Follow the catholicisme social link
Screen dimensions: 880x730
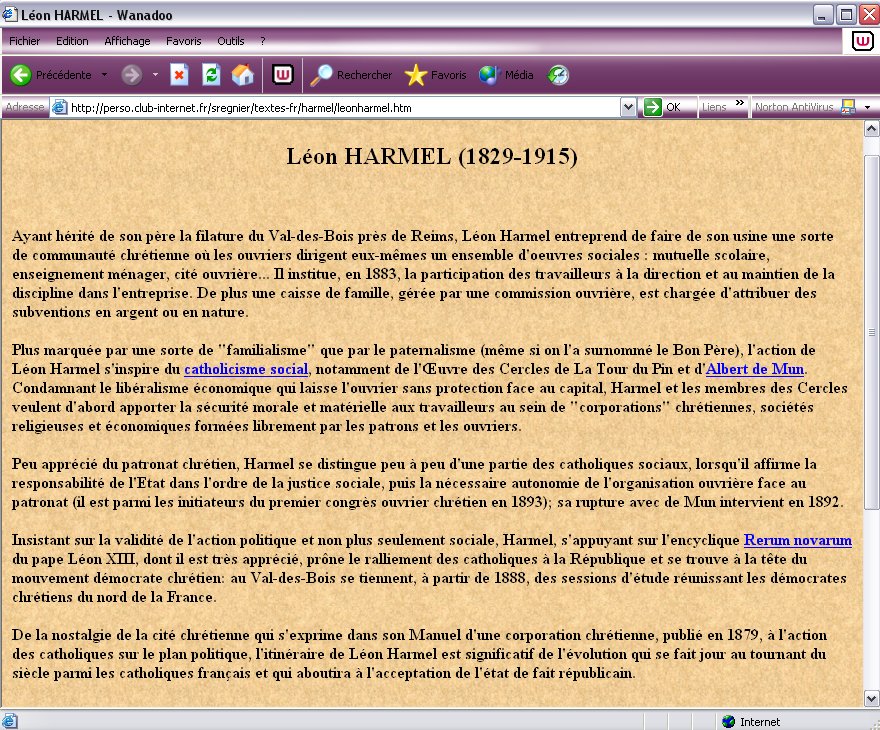[x=246, y=369]
